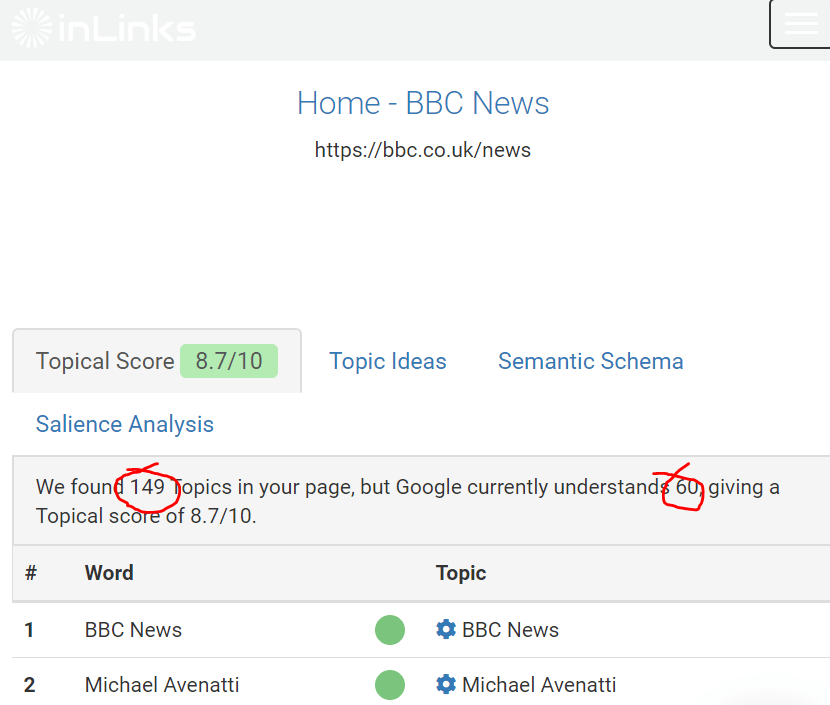
Task: Click row number 2
Action: click(30, 684)
